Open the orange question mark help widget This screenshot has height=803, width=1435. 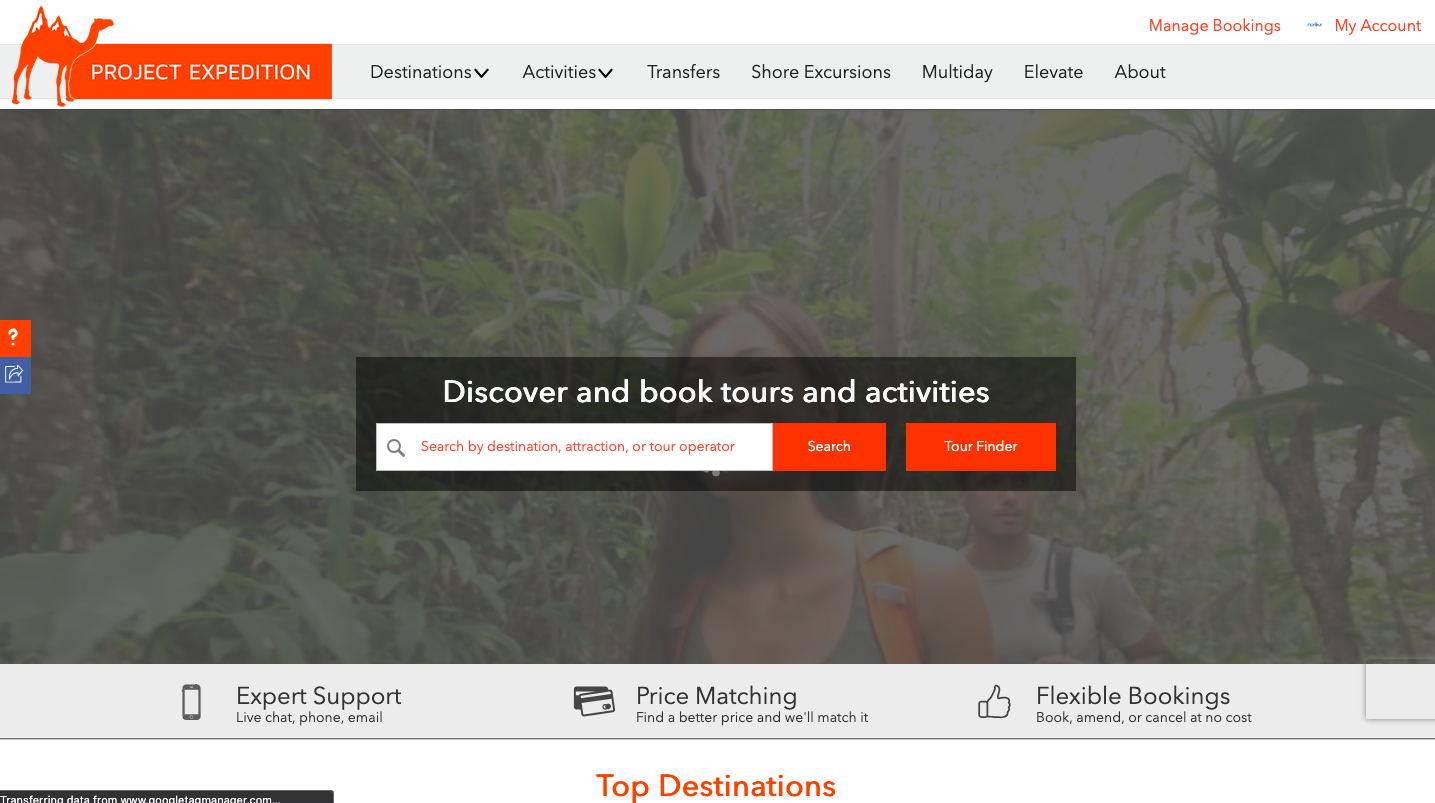tap(15, 338)
